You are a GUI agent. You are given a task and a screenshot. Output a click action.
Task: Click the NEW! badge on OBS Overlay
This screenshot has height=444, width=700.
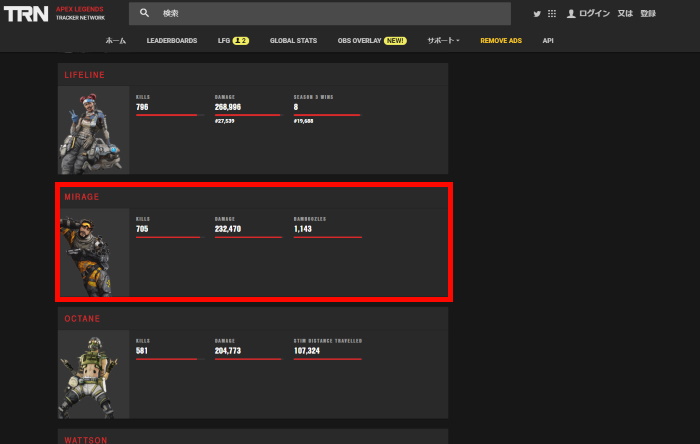(x=395, y=41)
